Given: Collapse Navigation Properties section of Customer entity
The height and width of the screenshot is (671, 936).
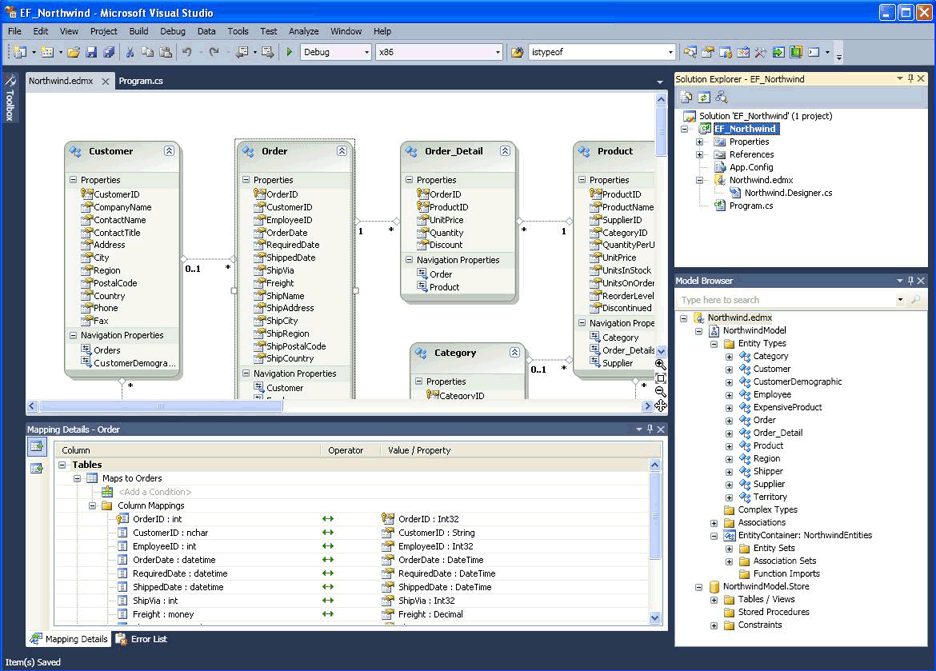Looking at the screenshot, I should click(x=73, y=336).
